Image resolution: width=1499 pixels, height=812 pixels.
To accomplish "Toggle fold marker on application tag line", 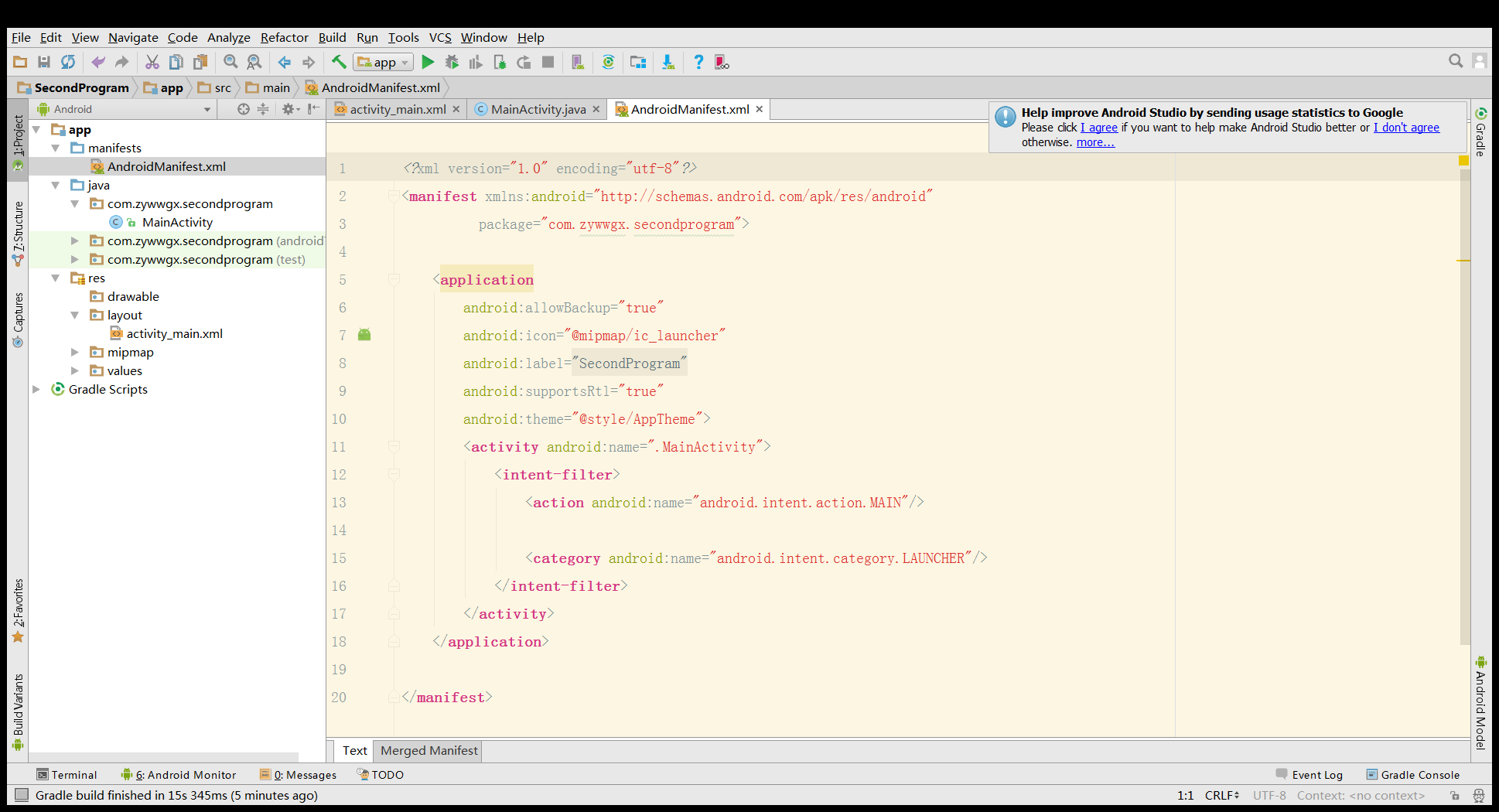I will click(x=394, y=279).
